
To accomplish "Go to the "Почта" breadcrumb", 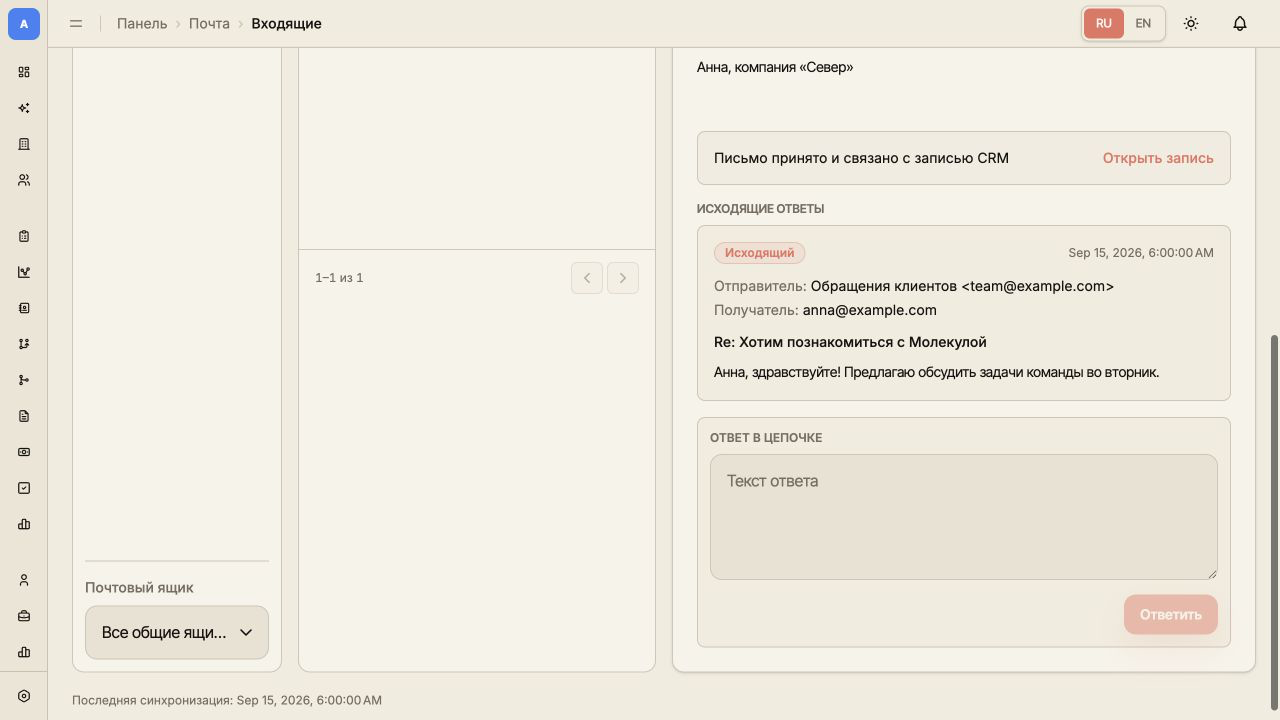I will pyautogui.click(x=209, y=23).
